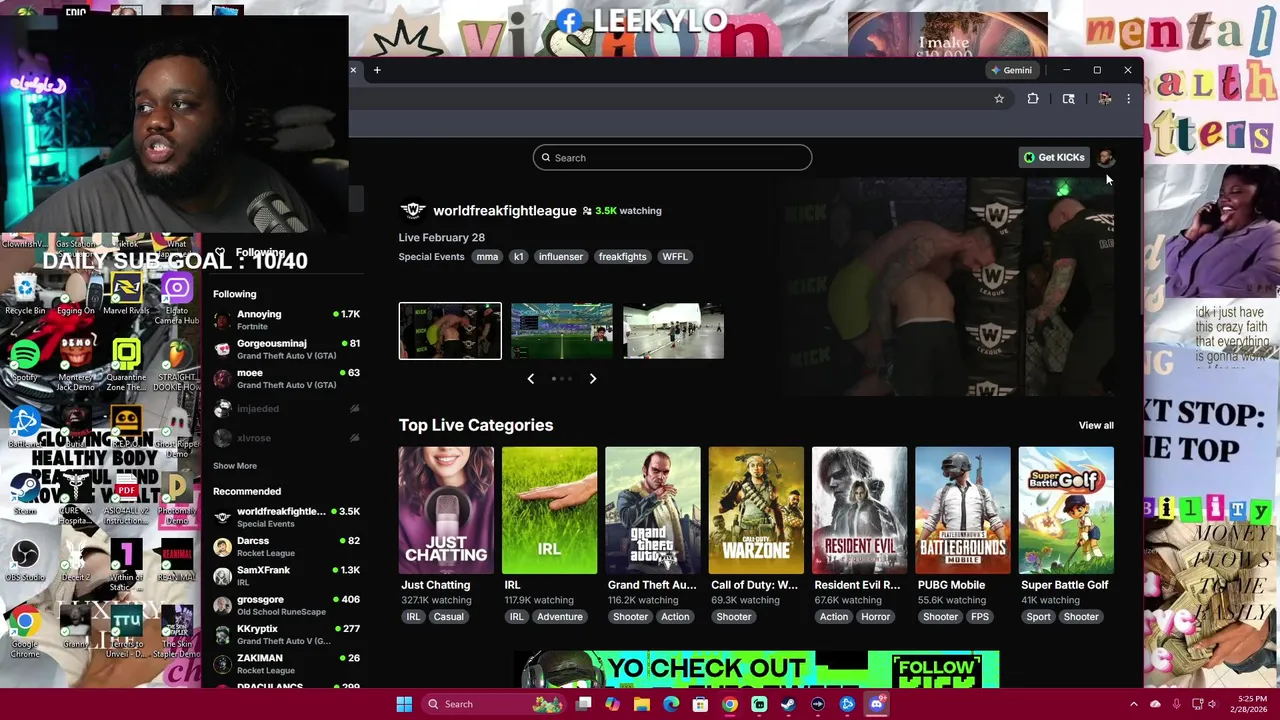Image resolution: width=1280 pixels, height=720 pixels.
Task: Open Task View on the taskbar
Action: [583, 704]
